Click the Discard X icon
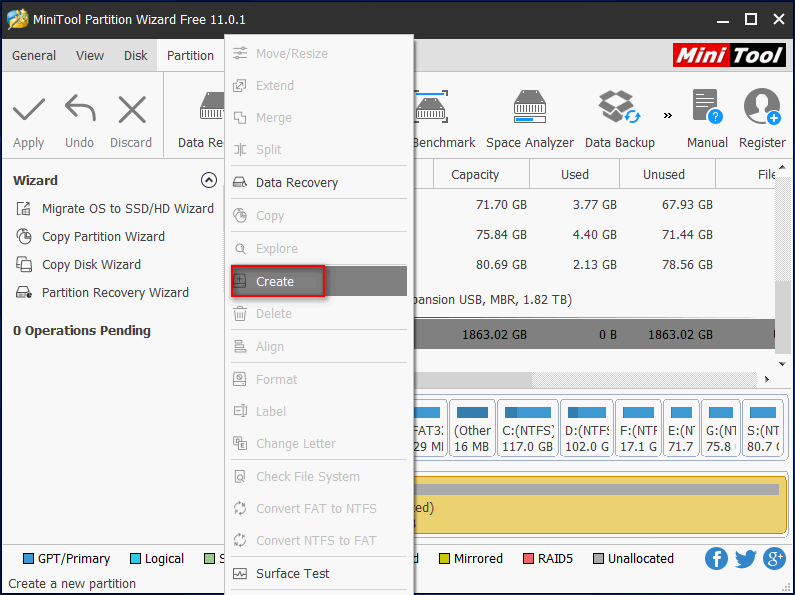 pyautogui.click(x=132, y=110)
